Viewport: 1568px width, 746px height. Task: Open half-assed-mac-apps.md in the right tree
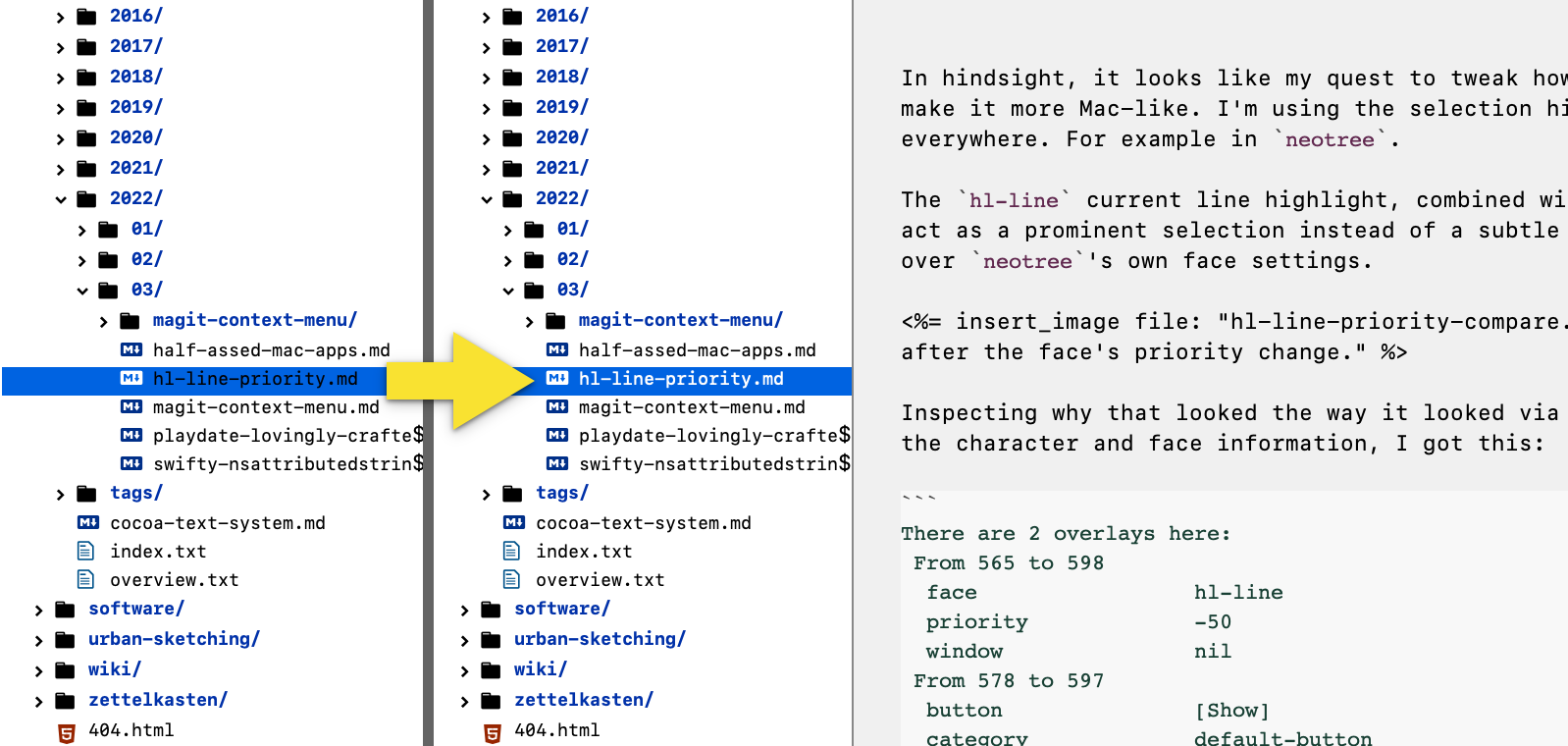[698, 350]
